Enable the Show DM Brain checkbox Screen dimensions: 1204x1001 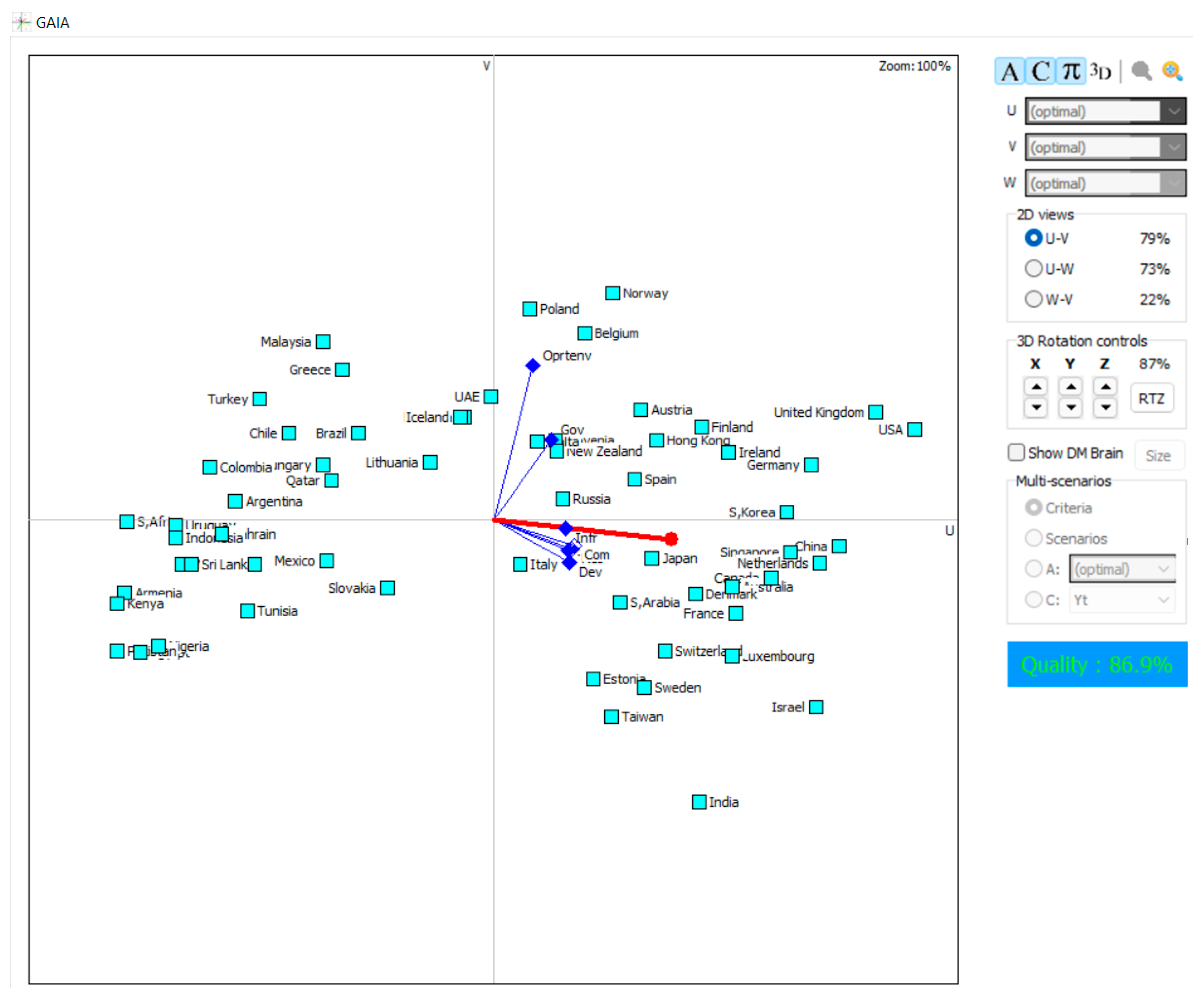tap(1016, 452)
